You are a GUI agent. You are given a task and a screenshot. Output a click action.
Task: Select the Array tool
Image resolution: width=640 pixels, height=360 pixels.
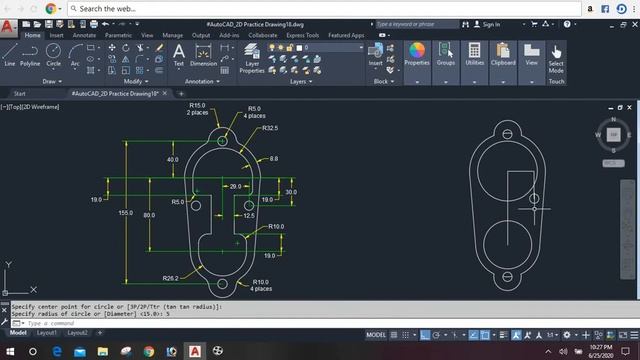click(x=140, y=71)
